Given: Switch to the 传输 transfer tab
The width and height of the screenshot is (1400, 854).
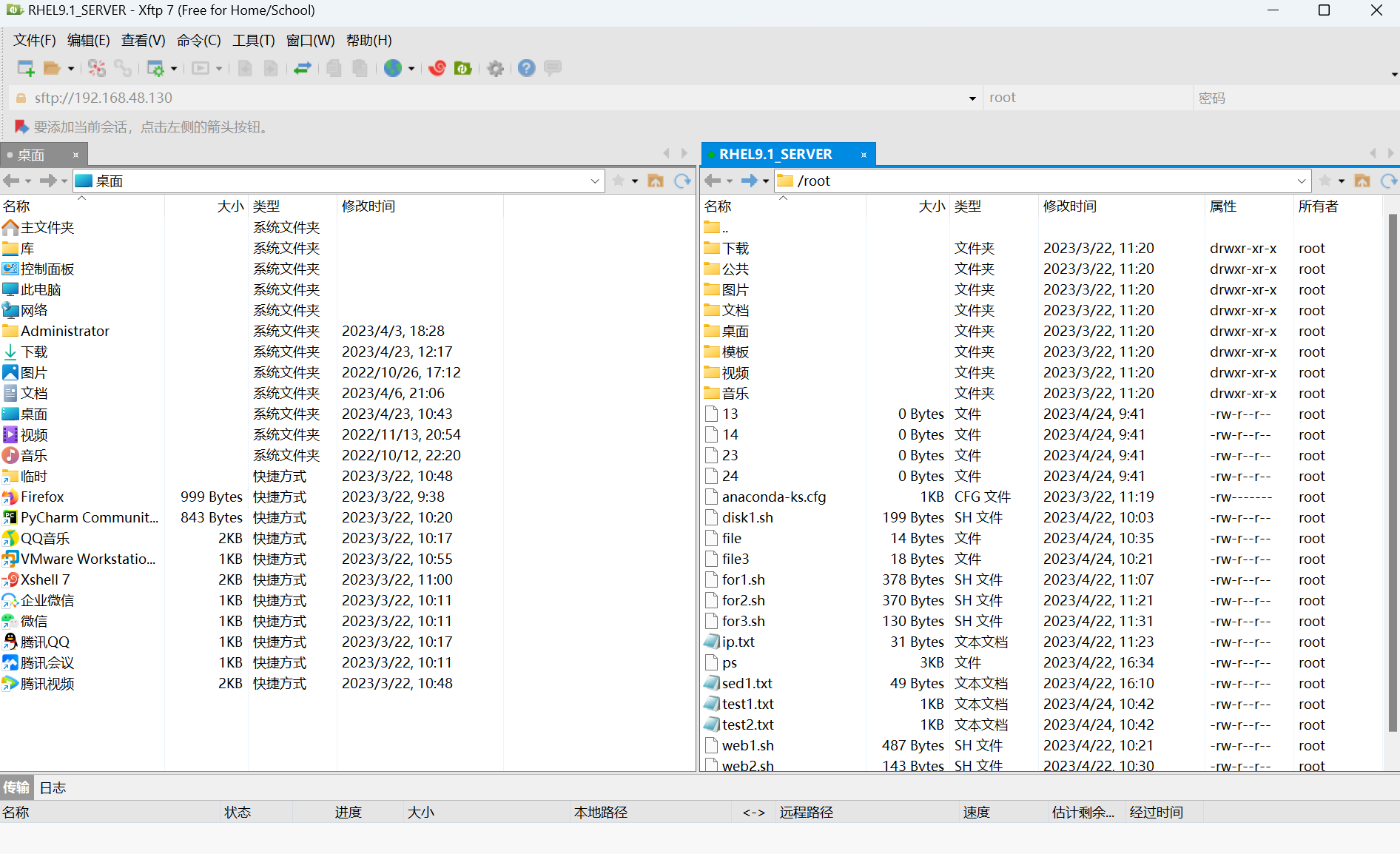Looking at the screenshot, I should pos(16,787).
